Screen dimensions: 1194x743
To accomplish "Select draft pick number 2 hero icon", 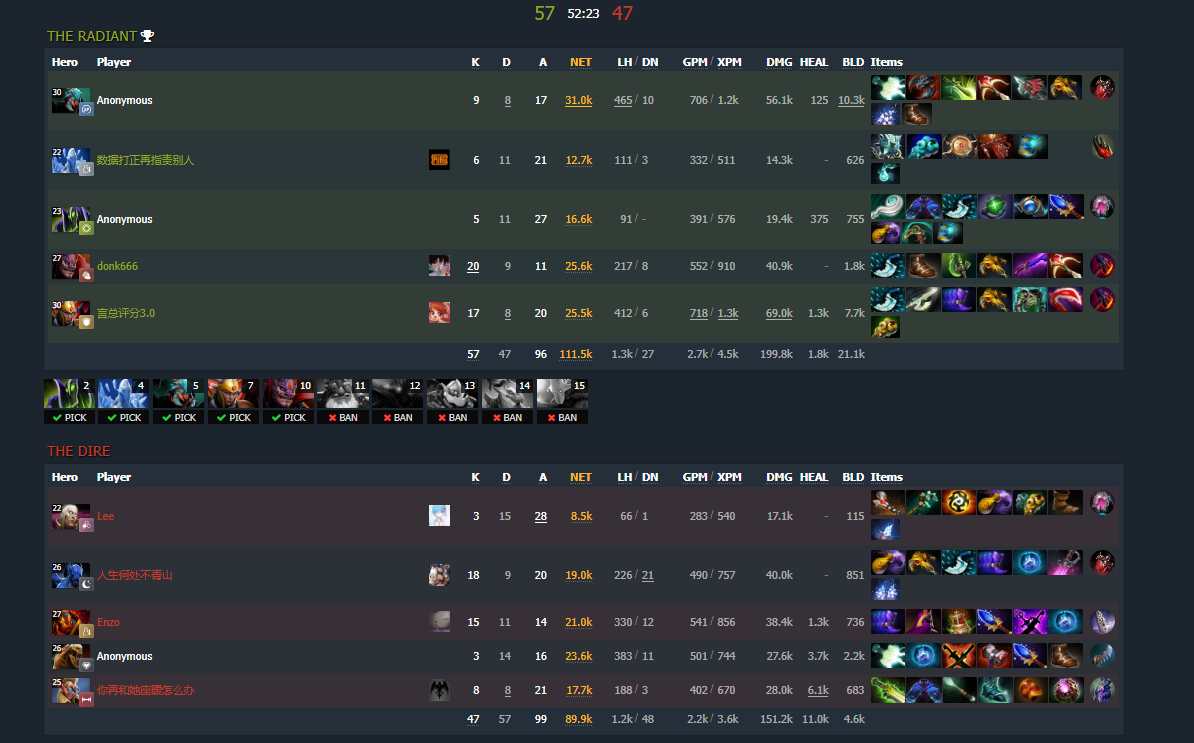I will tap(69, 394).
